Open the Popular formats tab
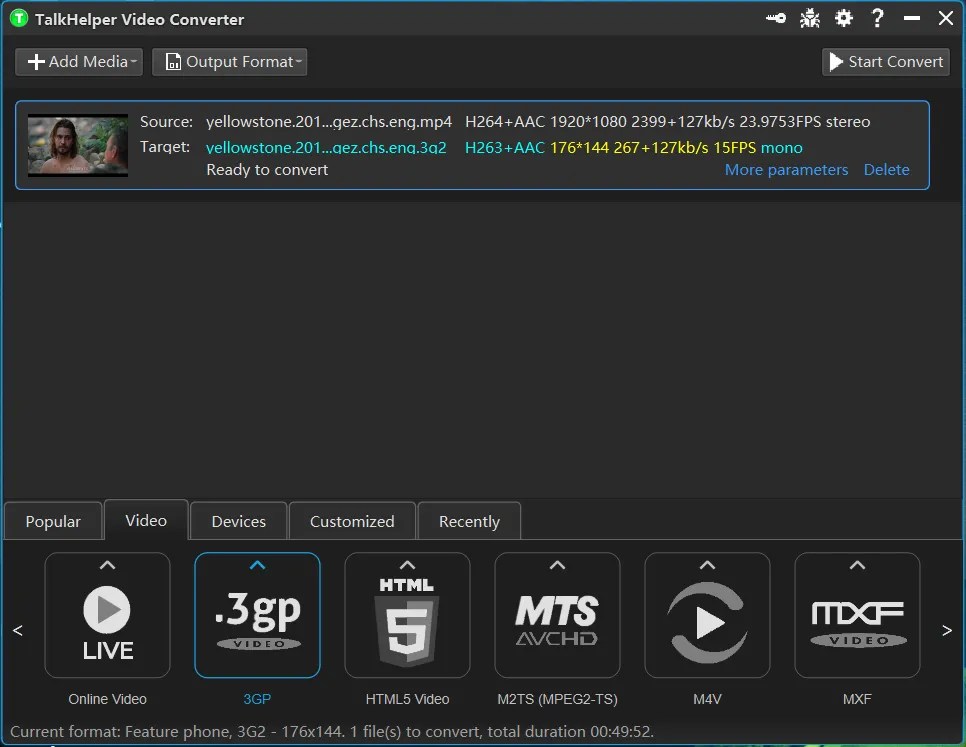Viewport: 966px width, 747px height. click(52, 520)
